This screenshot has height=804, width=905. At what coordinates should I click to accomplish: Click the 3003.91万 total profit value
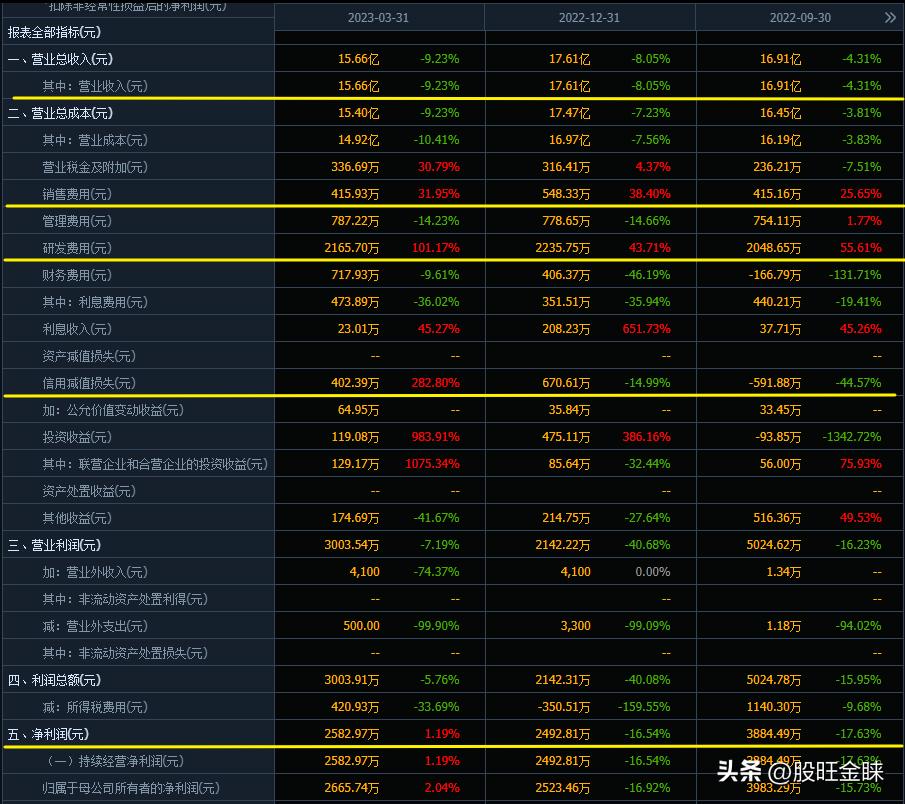tap(351, 680)
